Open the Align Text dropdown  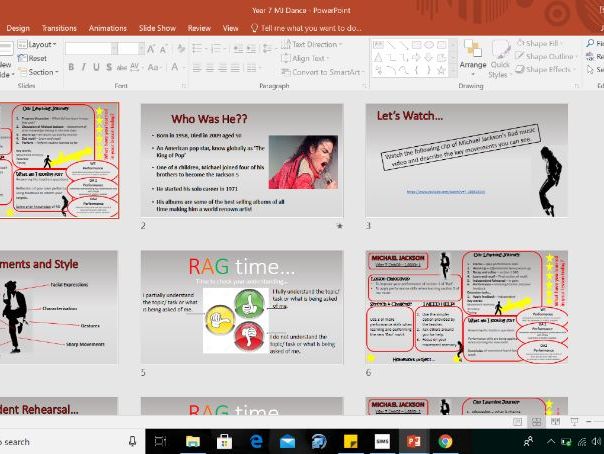(305, 58)
